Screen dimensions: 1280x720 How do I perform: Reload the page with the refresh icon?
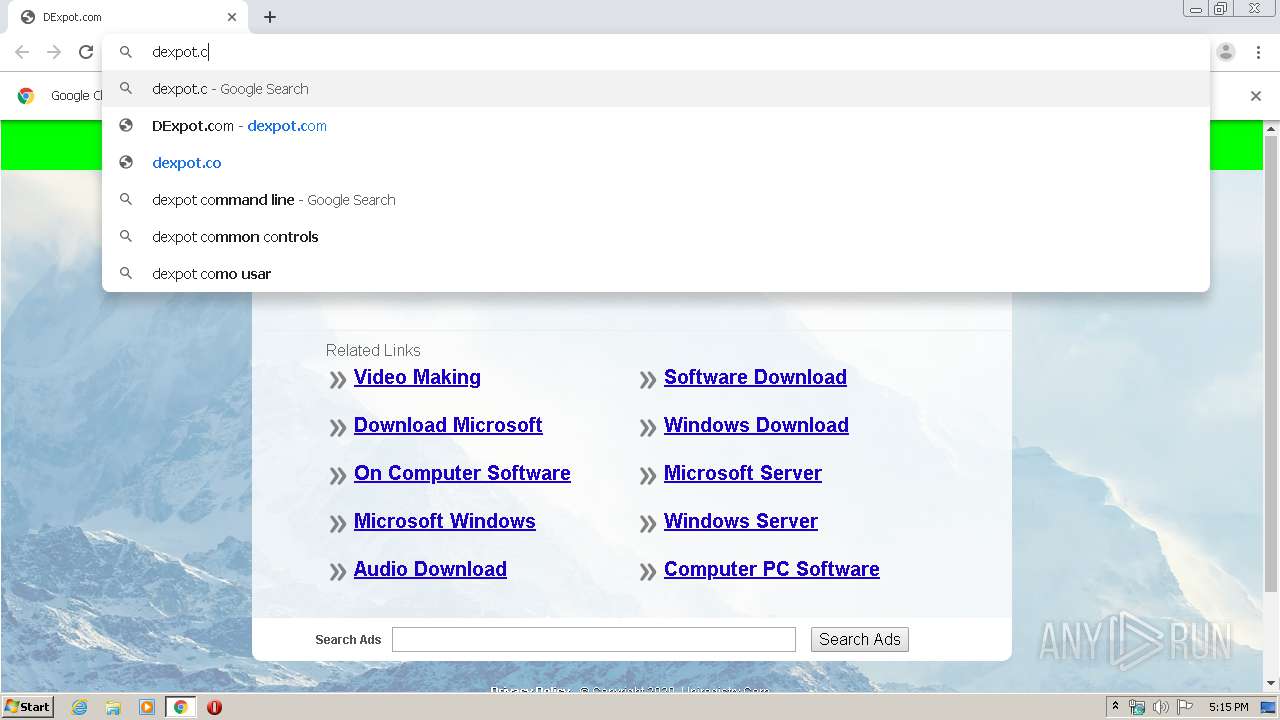click(86, 52)
